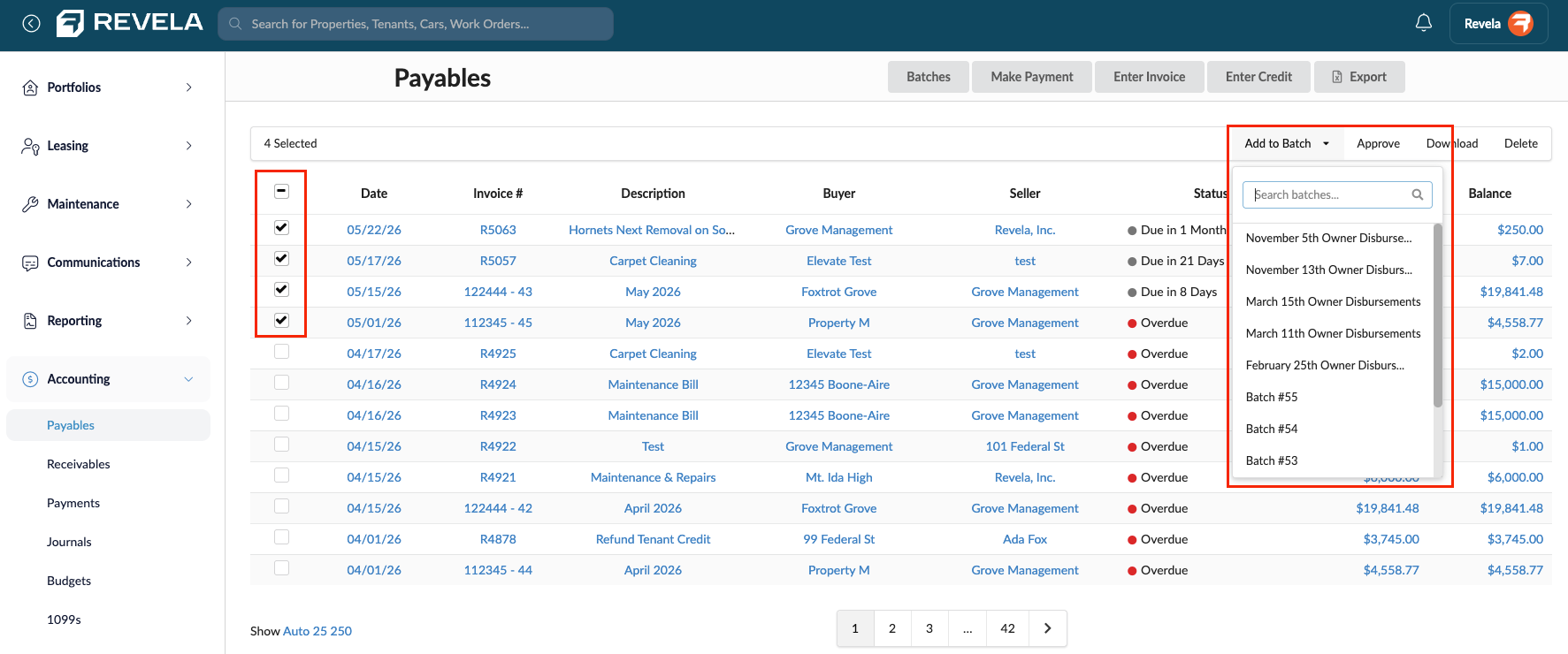Click the Enter Invoice button

[x=1149, y=77]
